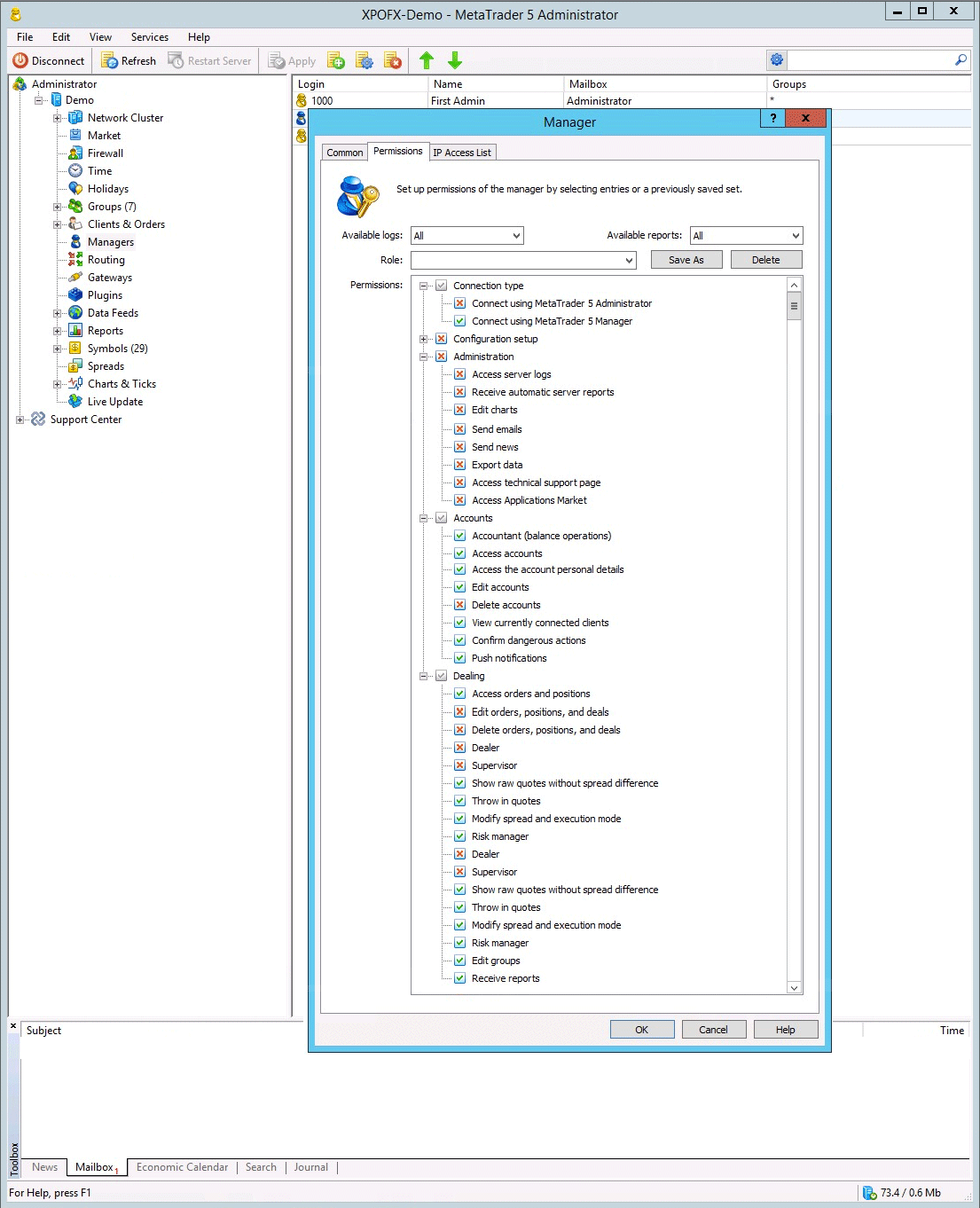Click the Delete Account toolbar icon
Viewport: 980px width, 1208px height.
393,60
